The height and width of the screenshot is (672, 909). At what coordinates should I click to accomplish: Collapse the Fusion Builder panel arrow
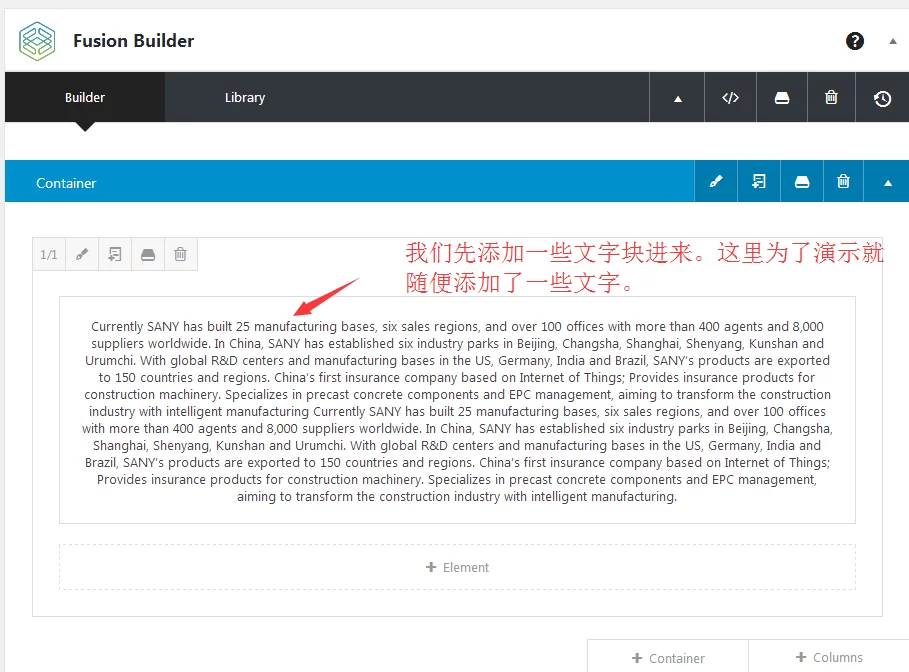click(x=893, y=41)
